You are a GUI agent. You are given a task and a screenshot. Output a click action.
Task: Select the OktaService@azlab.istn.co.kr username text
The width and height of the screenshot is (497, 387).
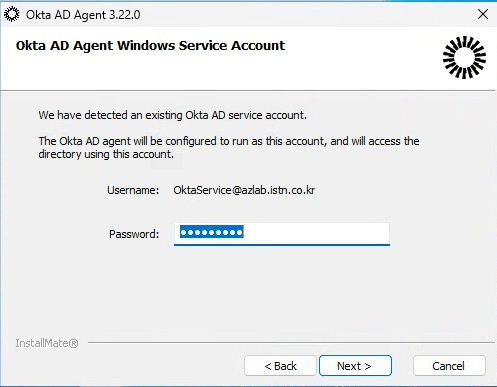click(244, 190)
